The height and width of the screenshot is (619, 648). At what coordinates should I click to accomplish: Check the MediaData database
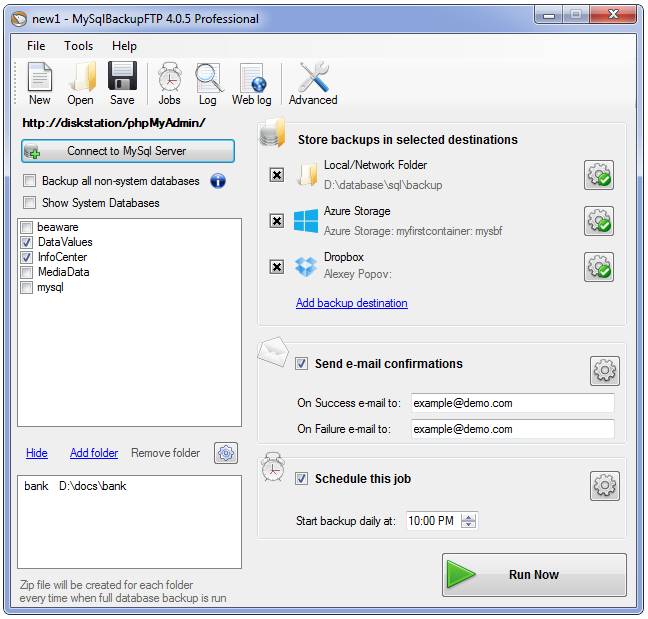(26, 272)
